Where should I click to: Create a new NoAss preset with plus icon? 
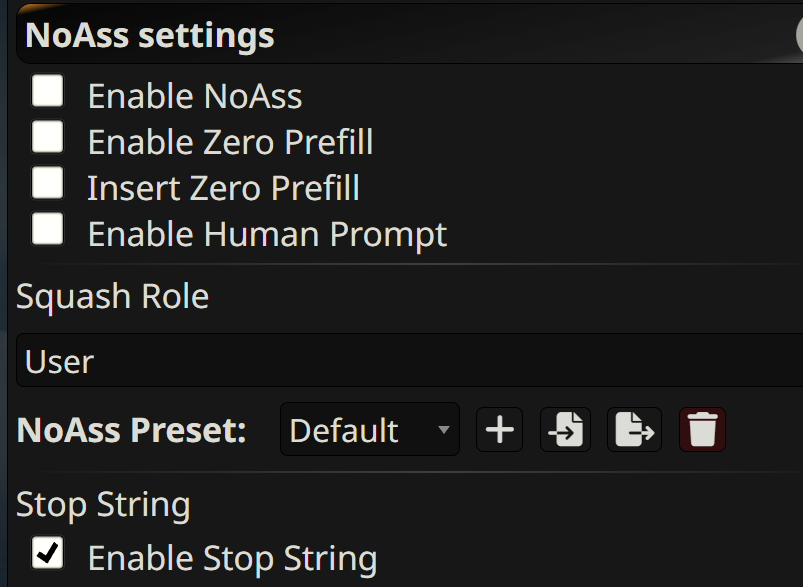[499, 430]
